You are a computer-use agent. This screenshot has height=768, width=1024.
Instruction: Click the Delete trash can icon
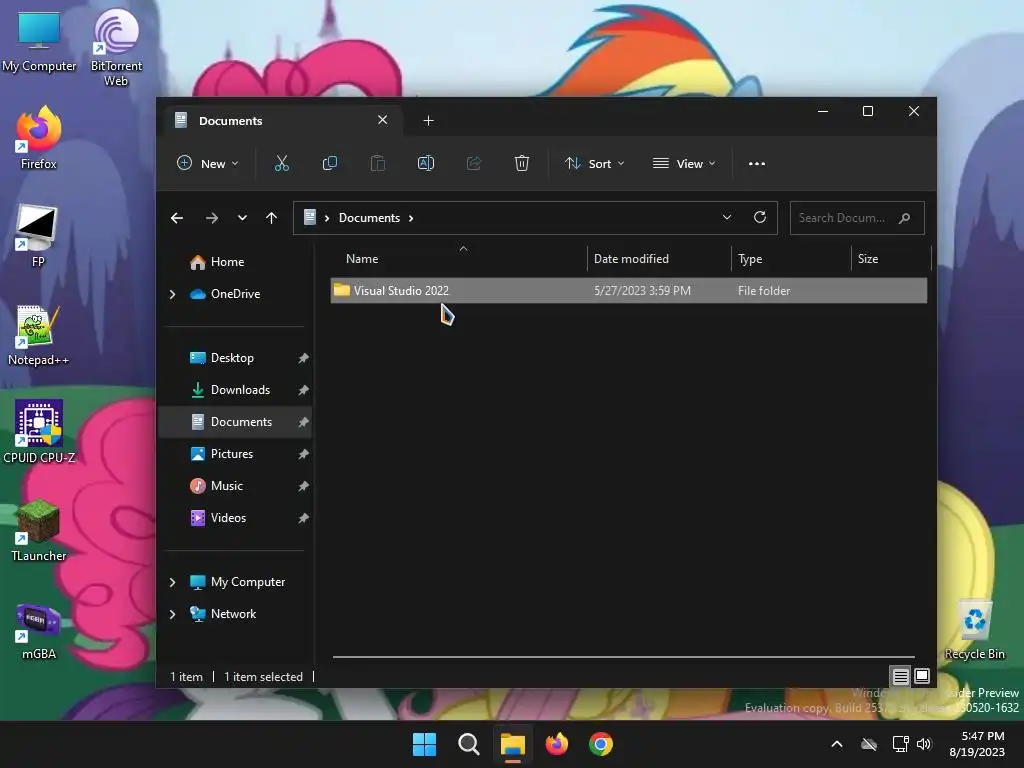(522, 163)
